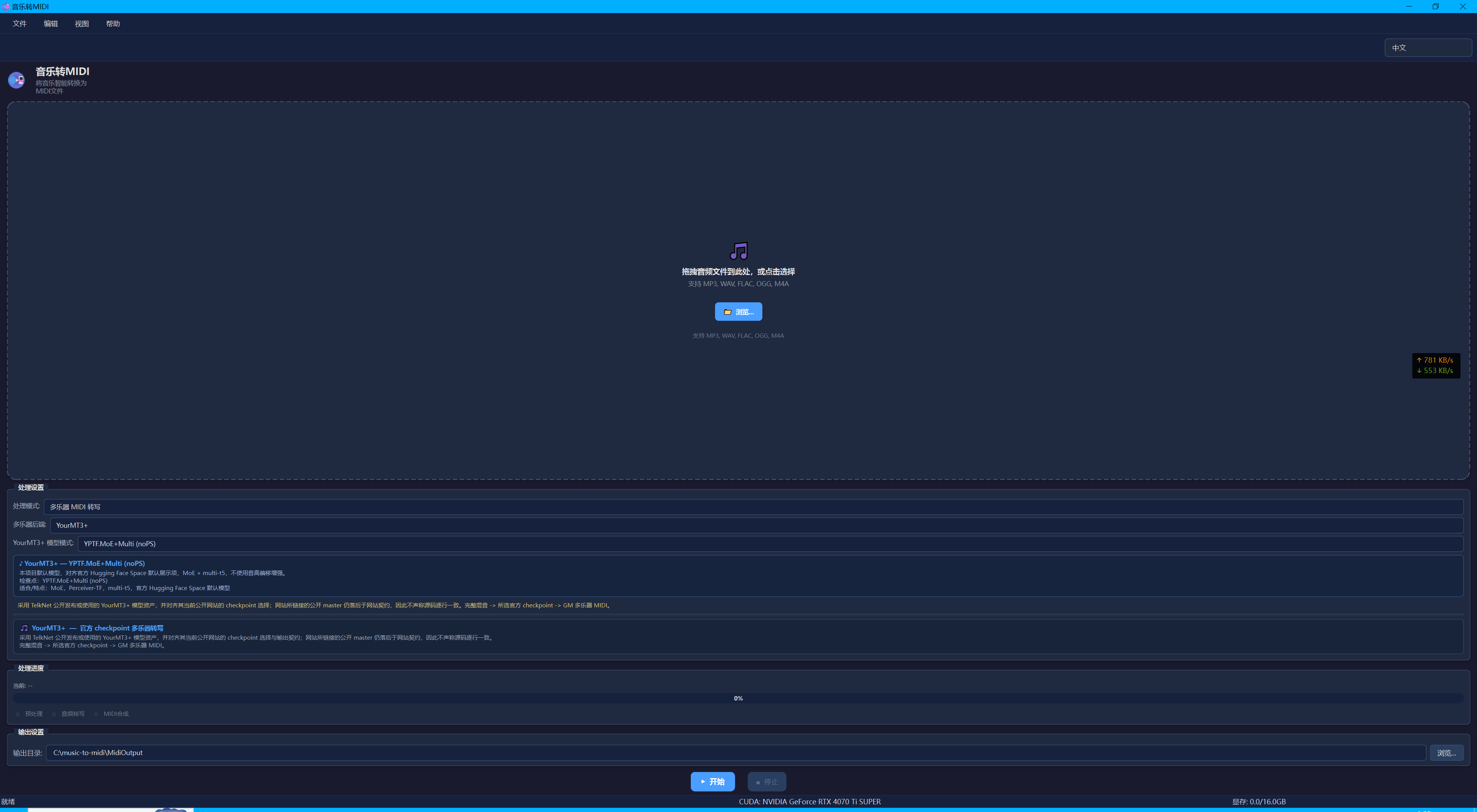
Task: Expand the 多乐器后端 YourMT3+ dropdown
Action: [757, 525]
